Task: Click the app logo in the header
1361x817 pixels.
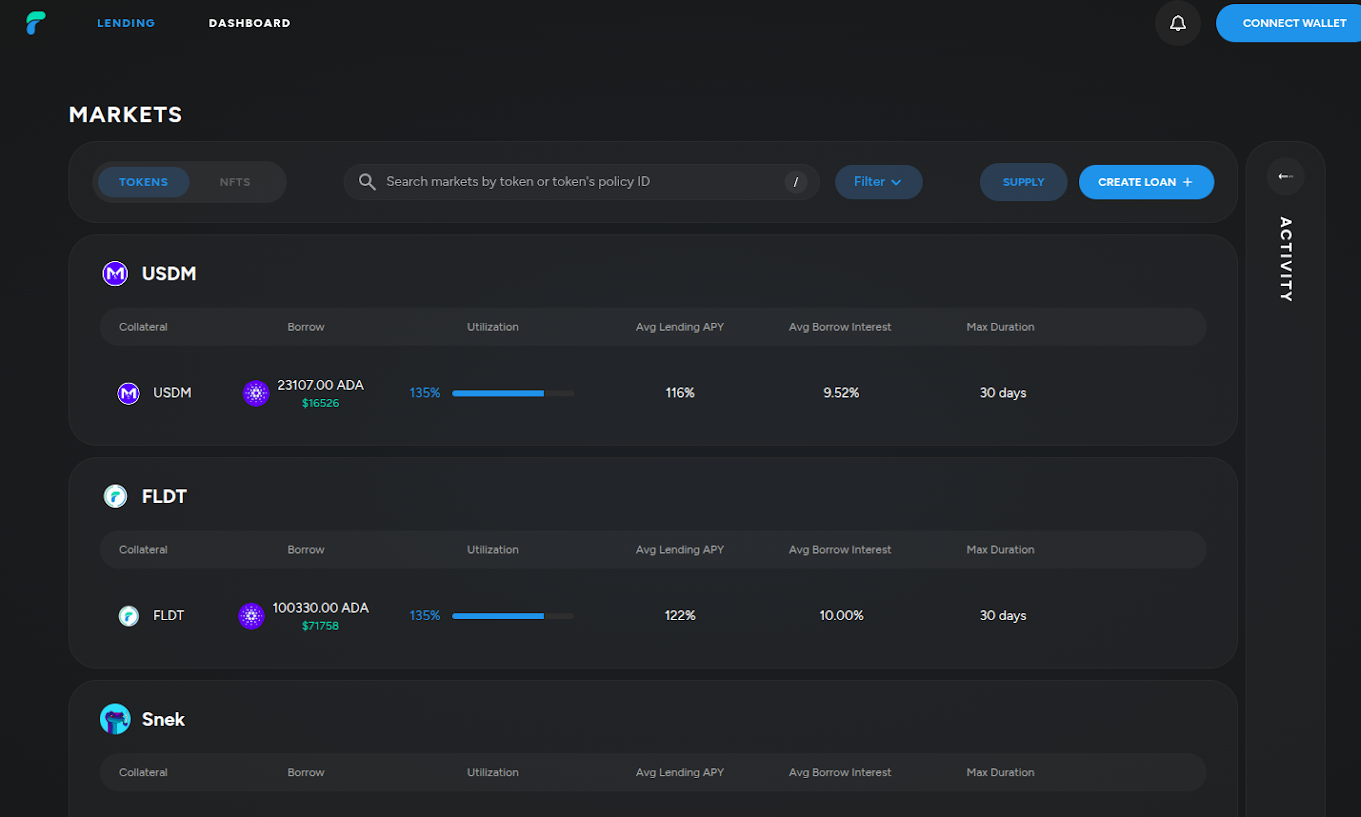Action: click(36, 23)
